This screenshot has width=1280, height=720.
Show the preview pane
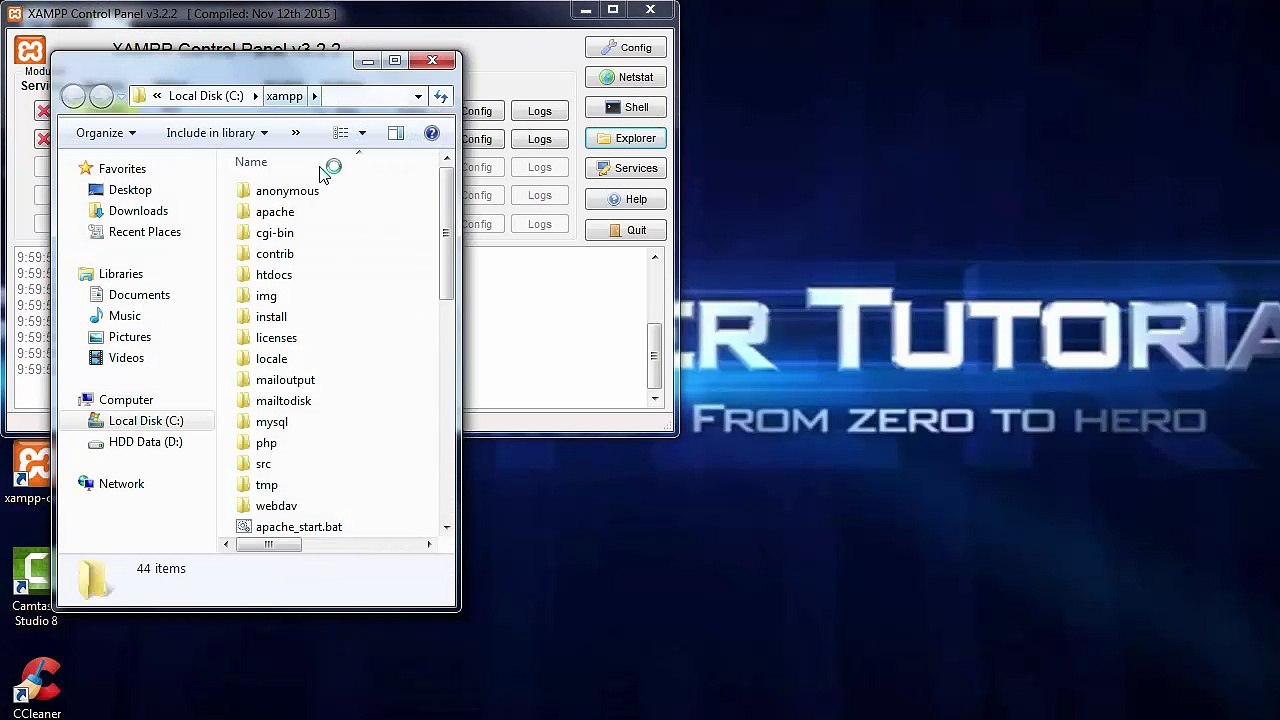[396, 133]
